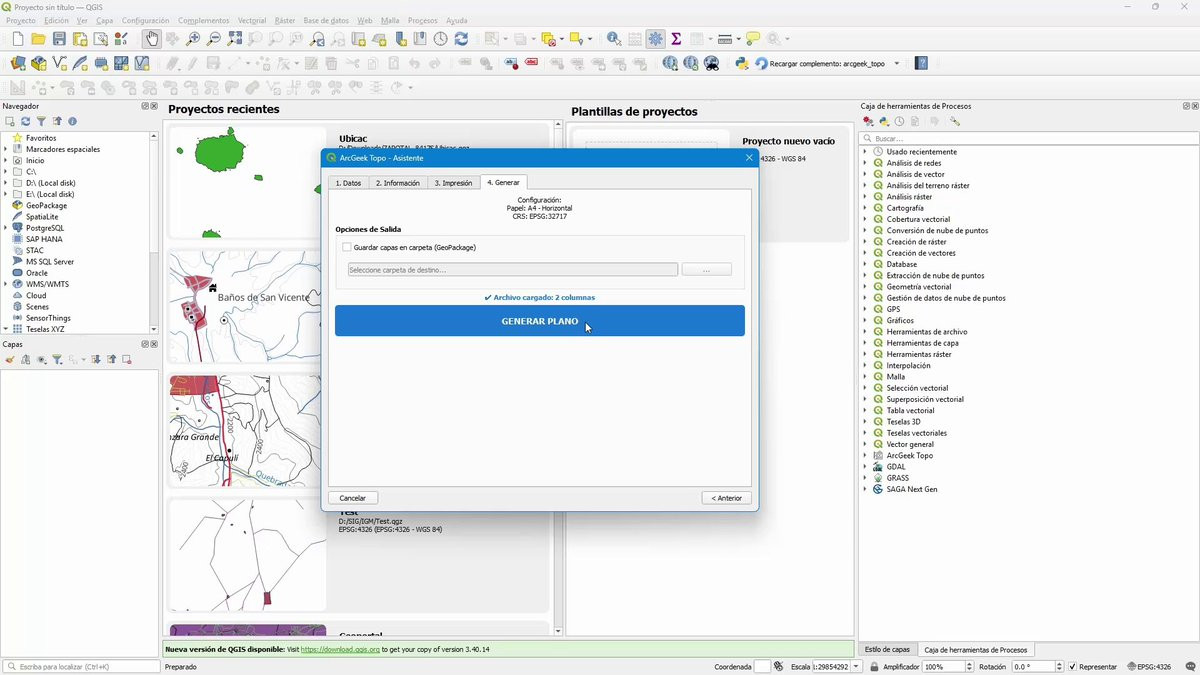Click the Rotación spinner arrows

pyautogui.click(x=1059, y=666)
